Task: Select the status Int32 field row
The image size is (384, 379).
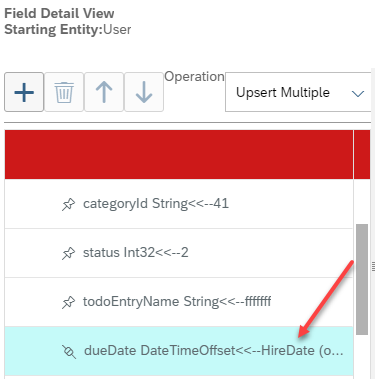Action: pos(179,253)
